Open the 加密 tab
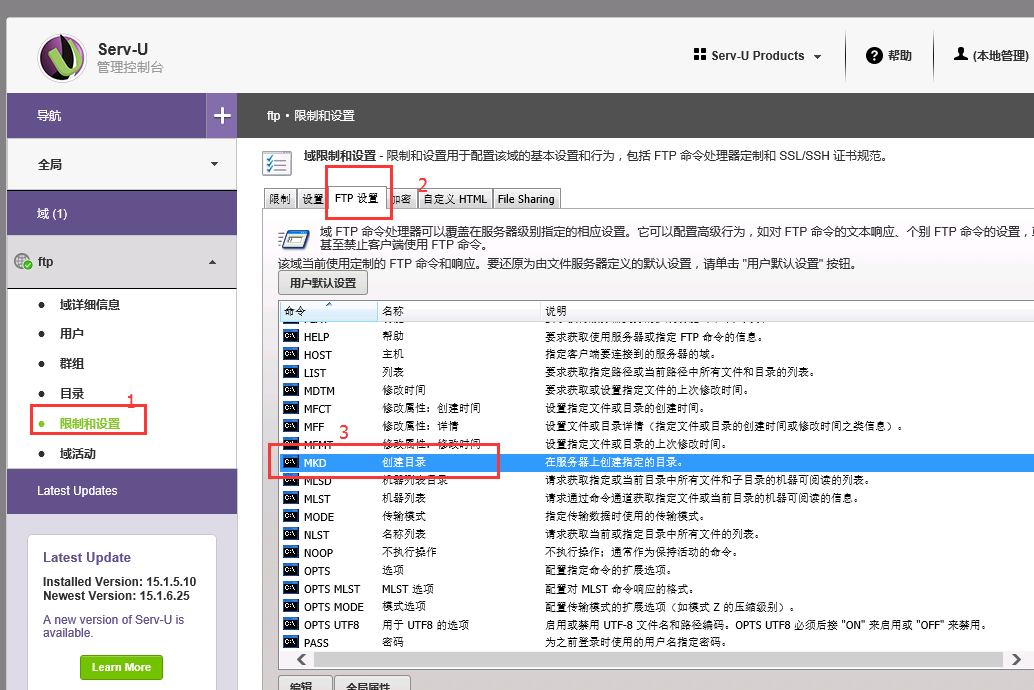The image size is (1034, 690). [402, 199]
